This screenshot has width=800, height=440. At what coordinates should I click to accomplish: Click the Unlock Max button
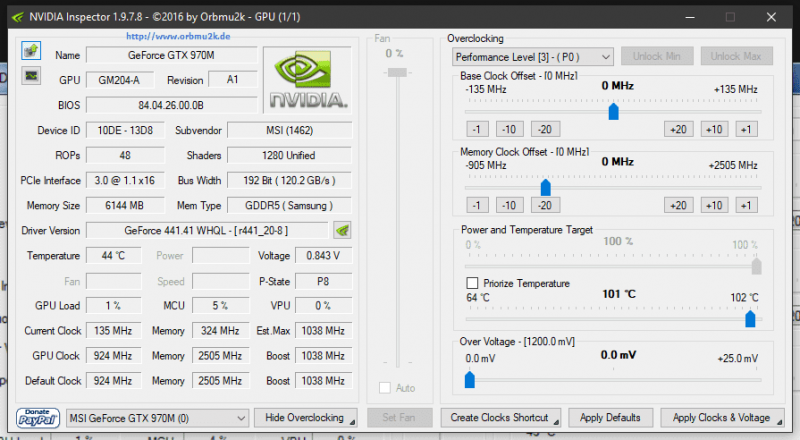[736, 56]
